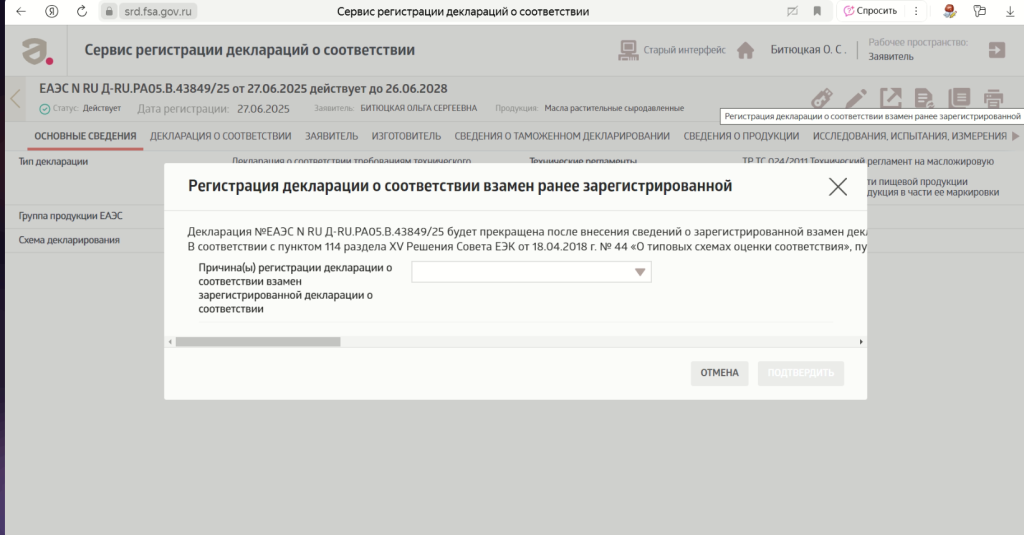Click Тип декларации row label
The image size is (1024, 535).
point(53,161)
